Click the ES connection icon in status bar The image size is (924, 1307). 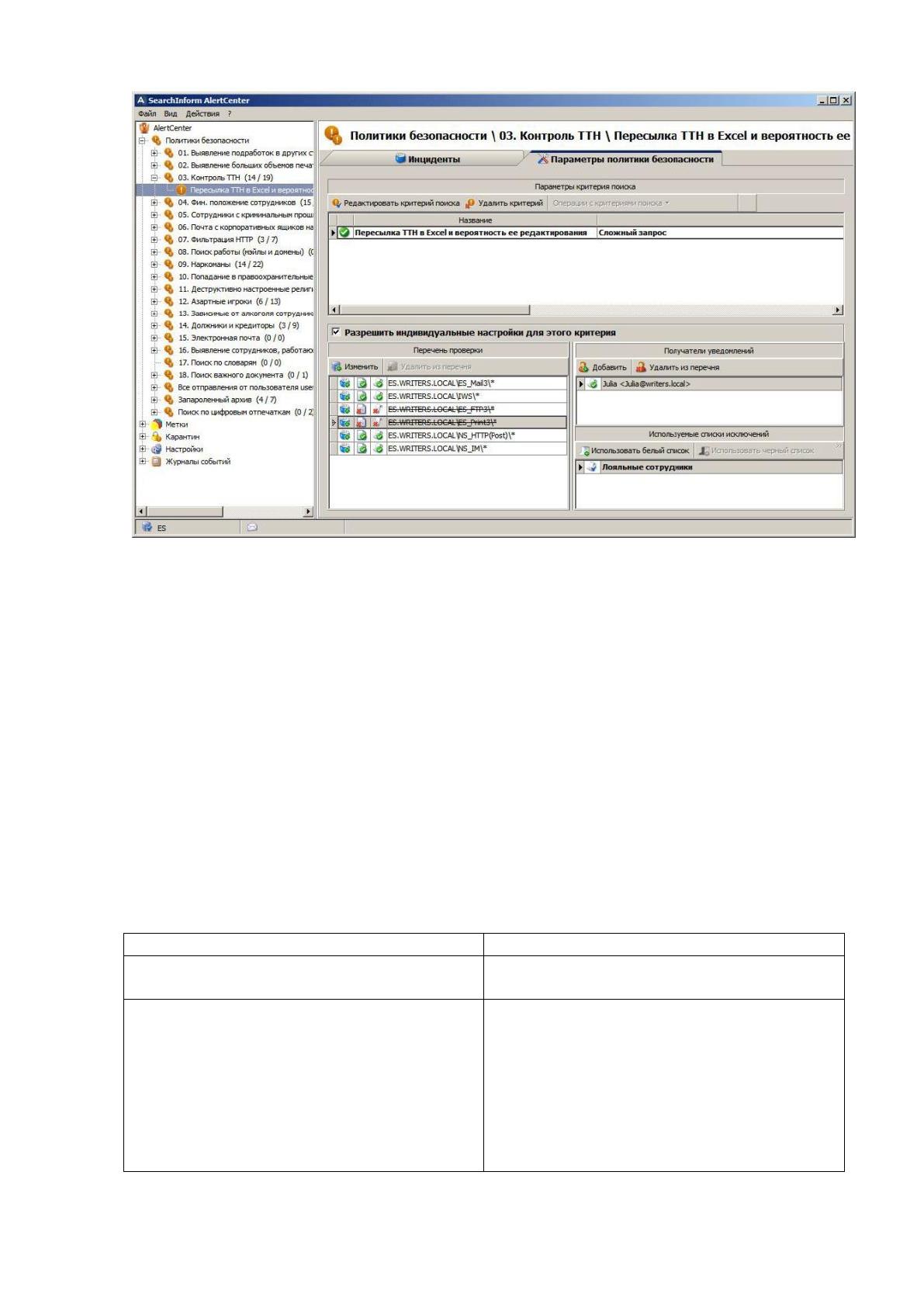pyautogui.click(x=147, y=527)
